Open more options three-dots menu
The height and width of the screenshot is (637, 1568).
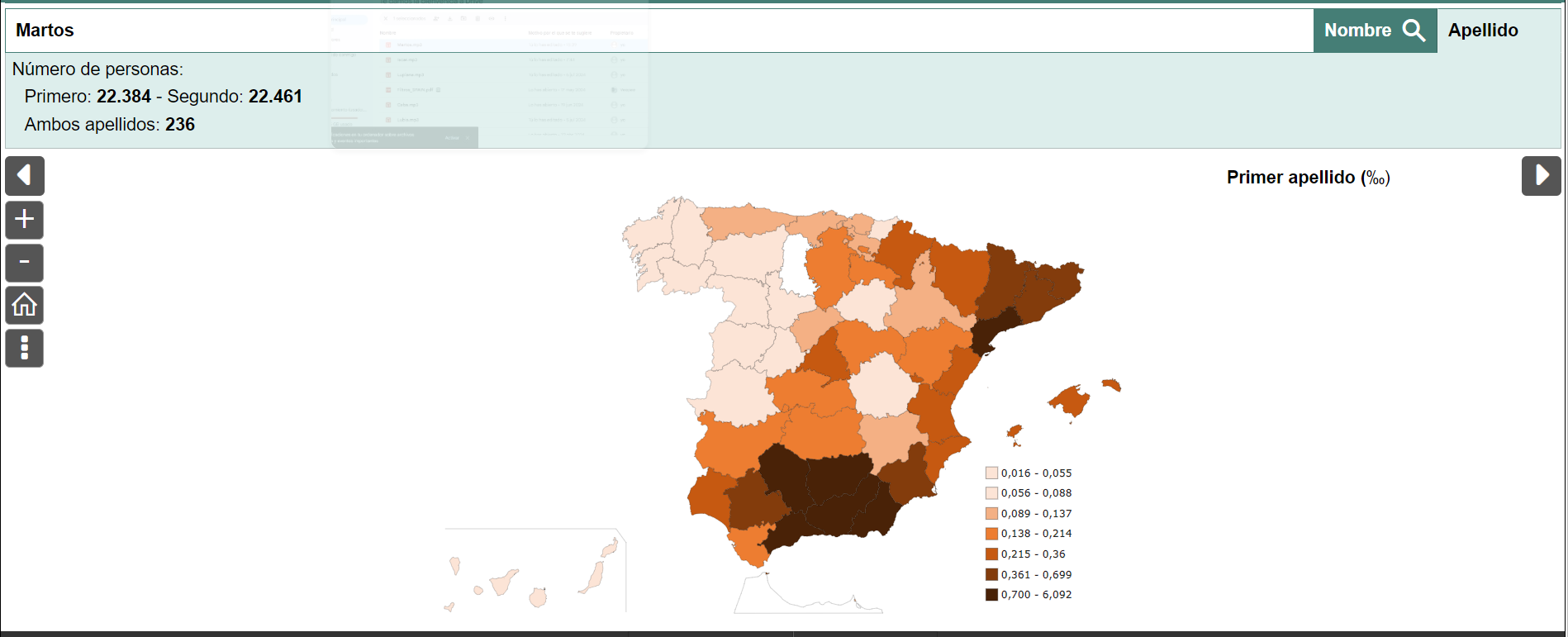pyautogui.click(x=25, y=349)
